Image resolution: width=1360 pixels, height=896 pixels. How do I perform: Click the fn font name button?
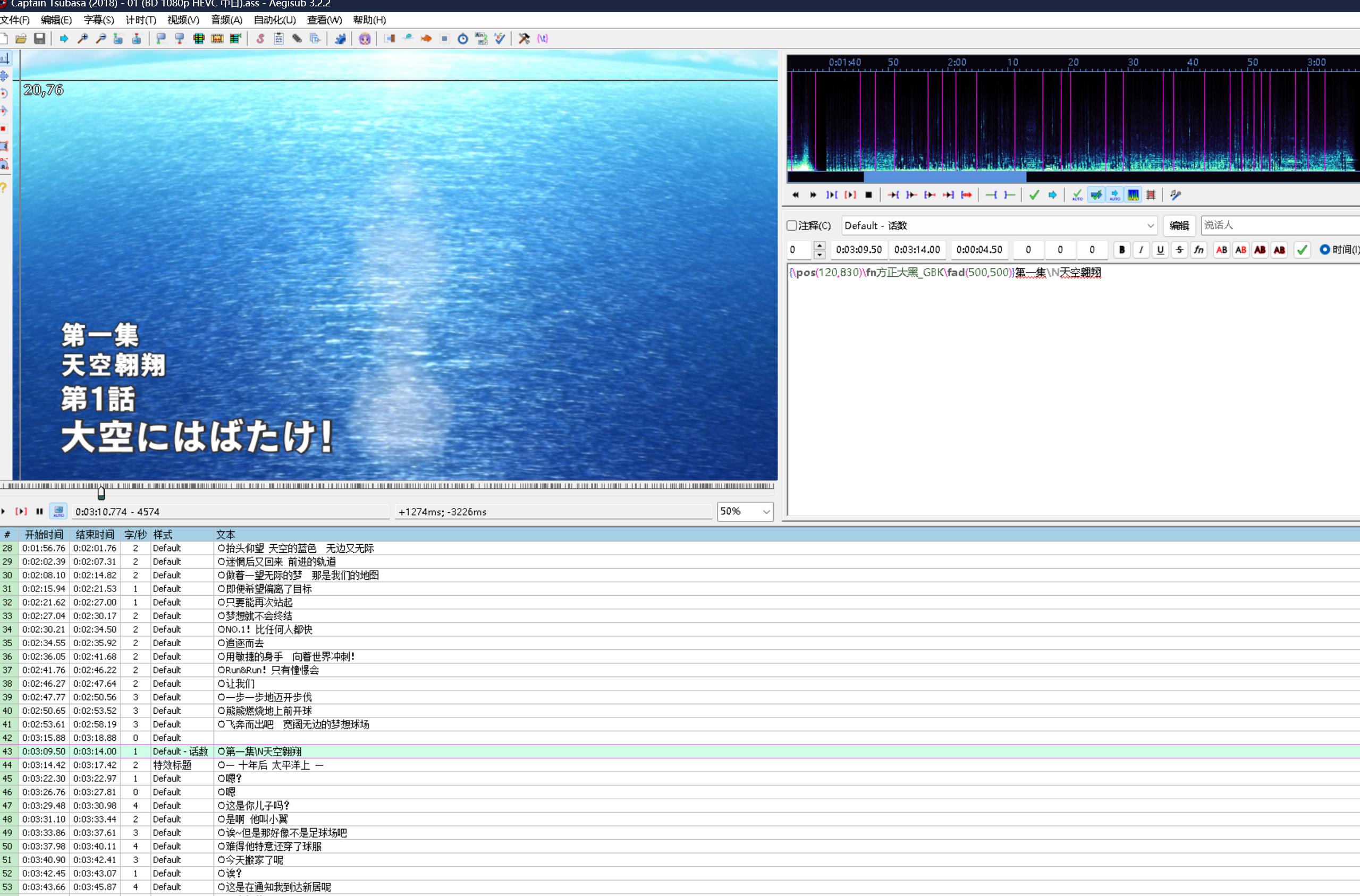pos(1199,250)
